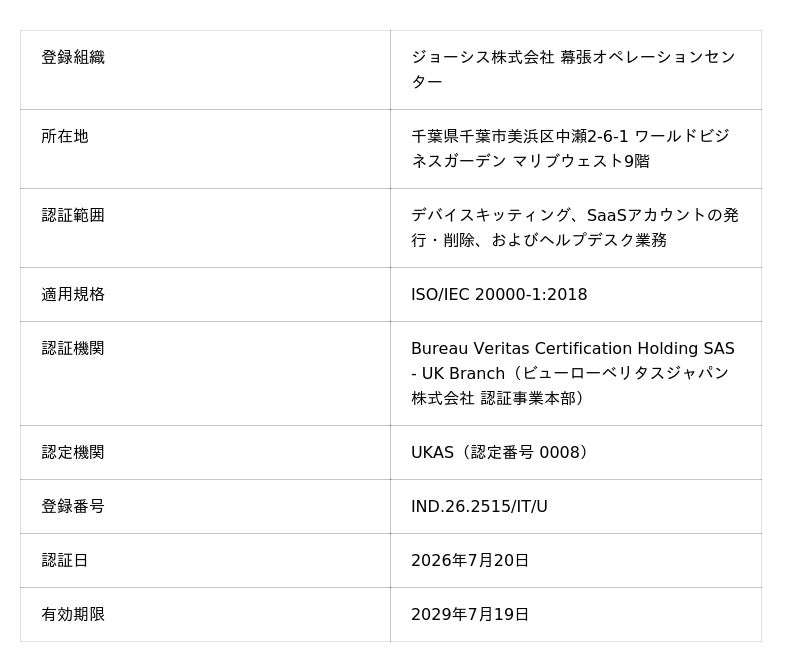
Task: Click the 適用規格 label
Action: [73, 294]
